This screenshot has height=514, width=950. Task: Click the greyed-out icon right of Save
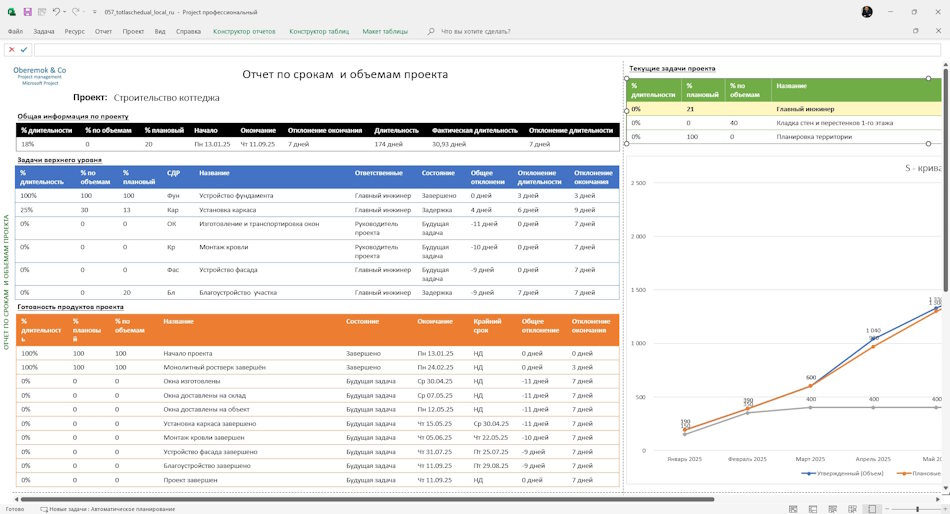[42, 12]
